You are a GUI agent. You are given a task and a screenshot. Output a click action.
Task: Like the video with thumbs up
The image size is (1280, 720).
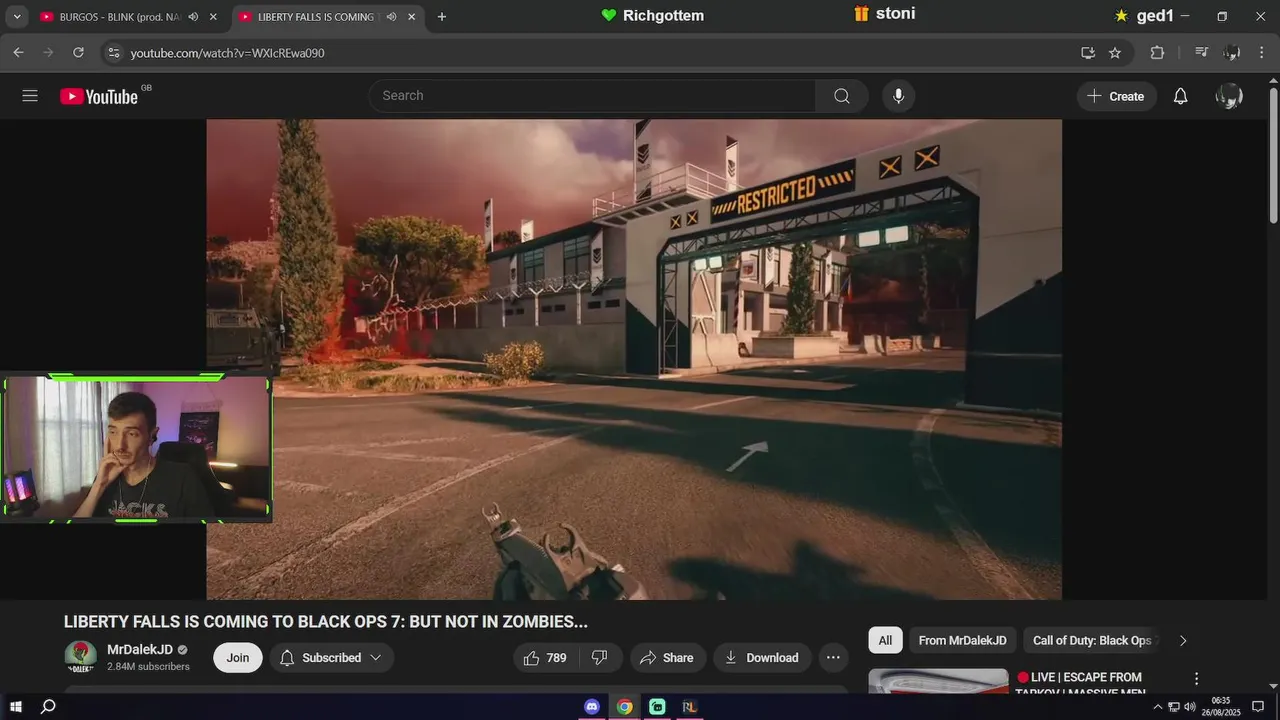tap(545, 658)
